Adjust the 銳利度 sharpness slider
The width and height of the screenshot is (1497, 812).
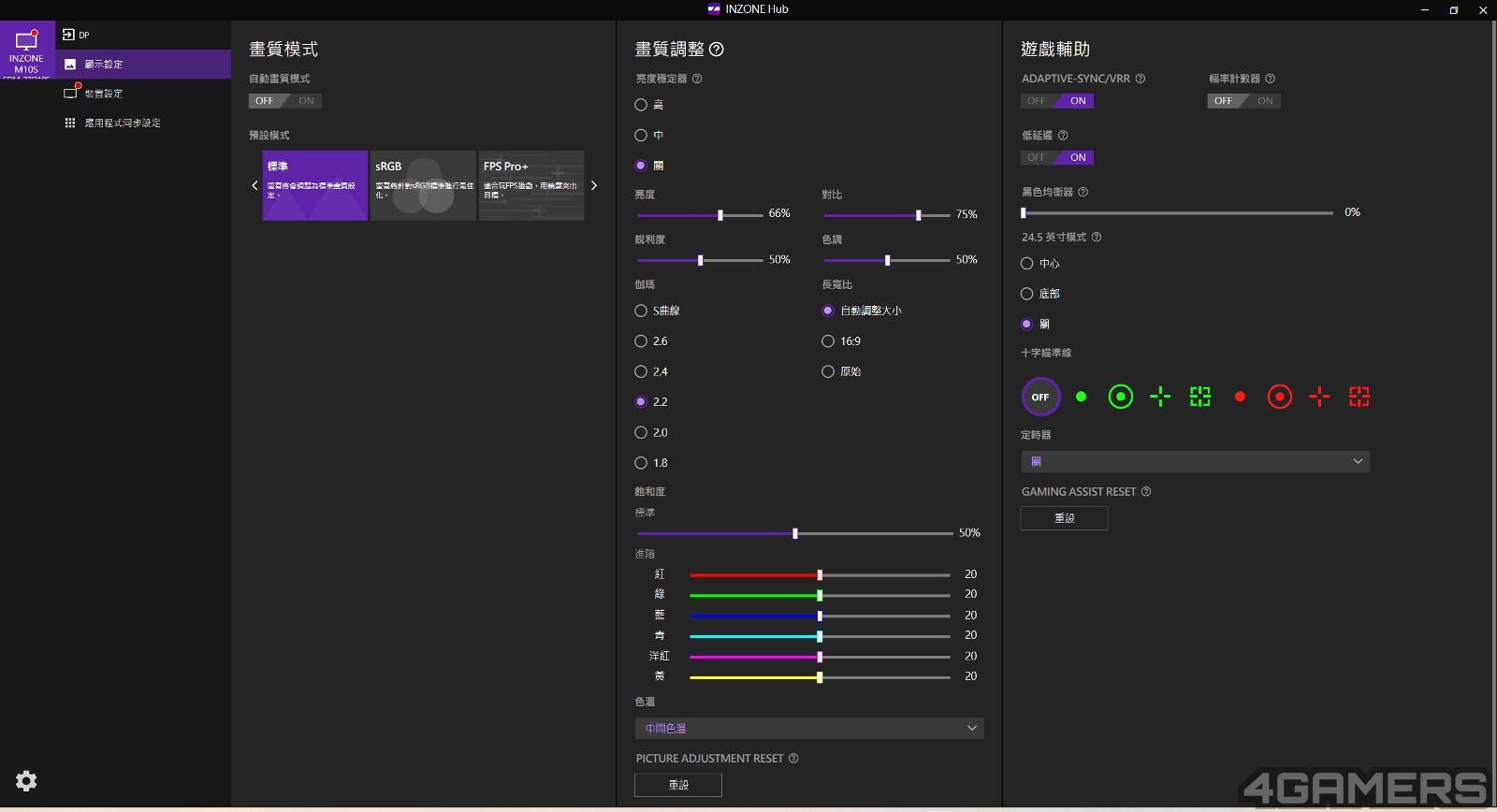(700, 261)
